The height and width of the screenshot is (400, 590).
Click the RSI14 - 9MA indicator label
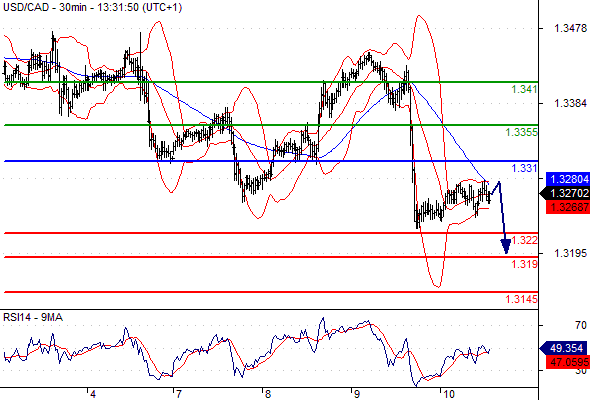click(33, 317)
